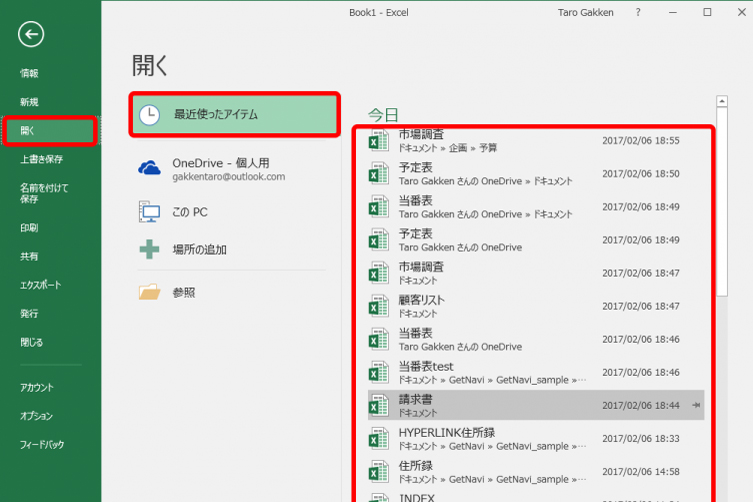Click the green plus icon for 場所の追加
This screenshot has height=502, width=753.
coord(149,249)
